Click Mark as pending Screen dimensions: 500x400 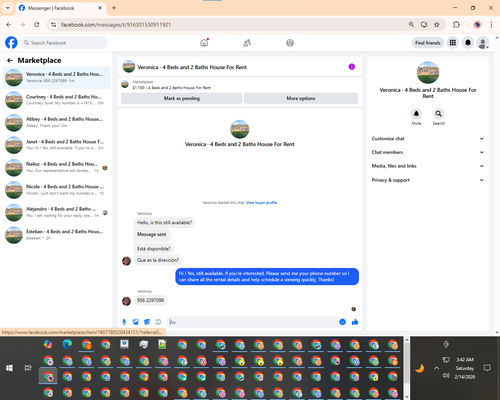[x=182, y=98]
